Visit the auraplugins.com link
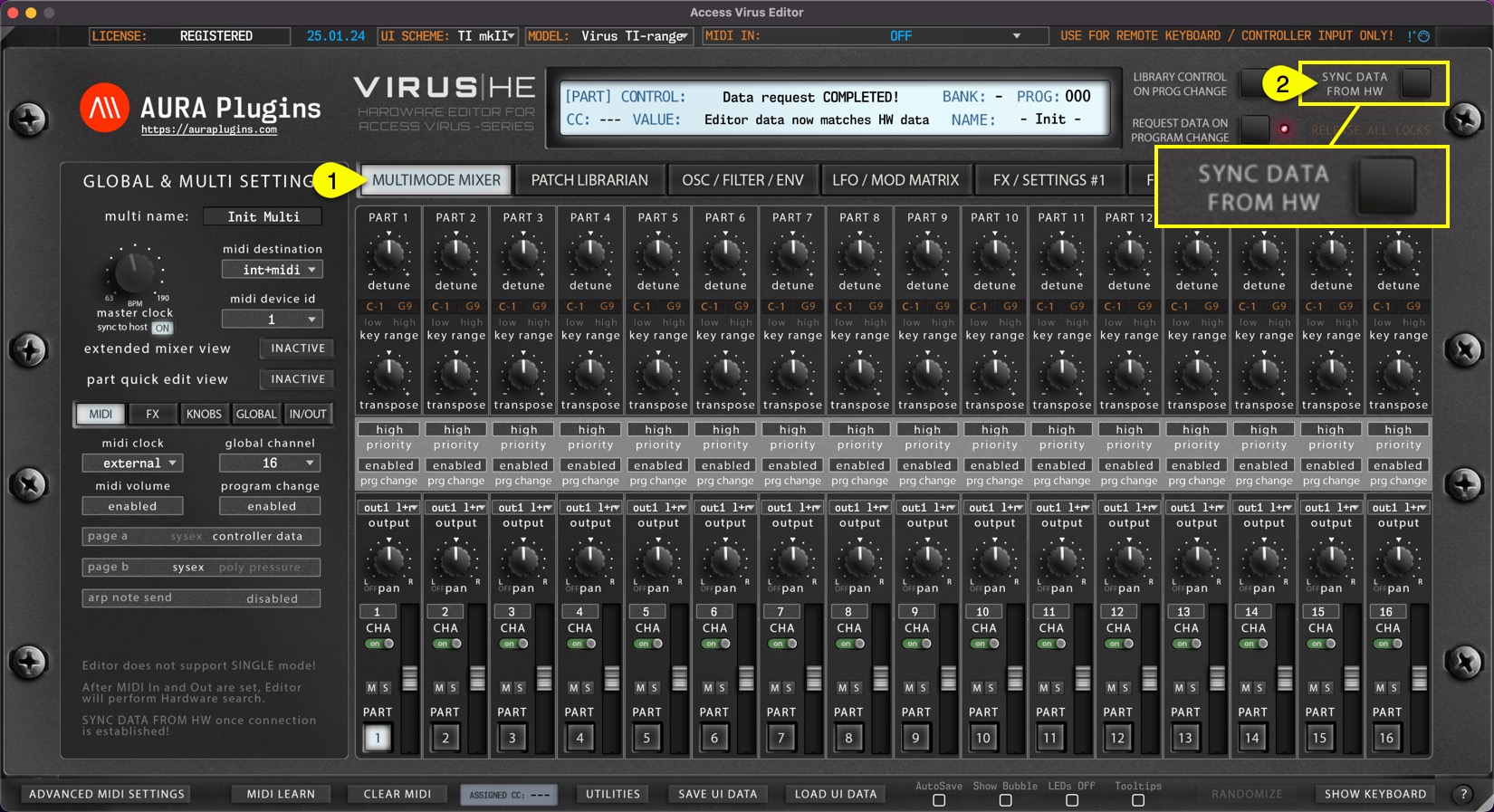Viewport: 1494px width, 812px height. 209,129
